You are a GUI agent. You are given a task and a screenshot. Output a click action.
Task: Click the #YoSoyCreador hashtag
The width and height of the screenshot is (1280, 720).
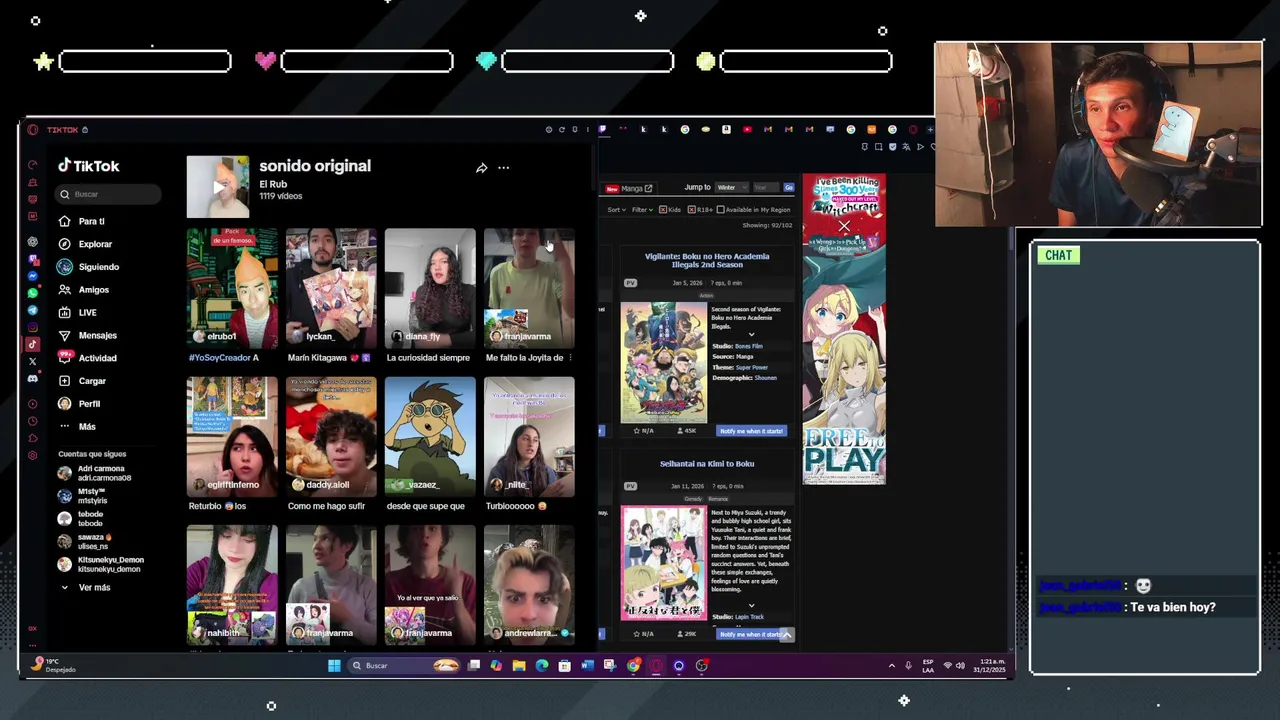[219, 358]
